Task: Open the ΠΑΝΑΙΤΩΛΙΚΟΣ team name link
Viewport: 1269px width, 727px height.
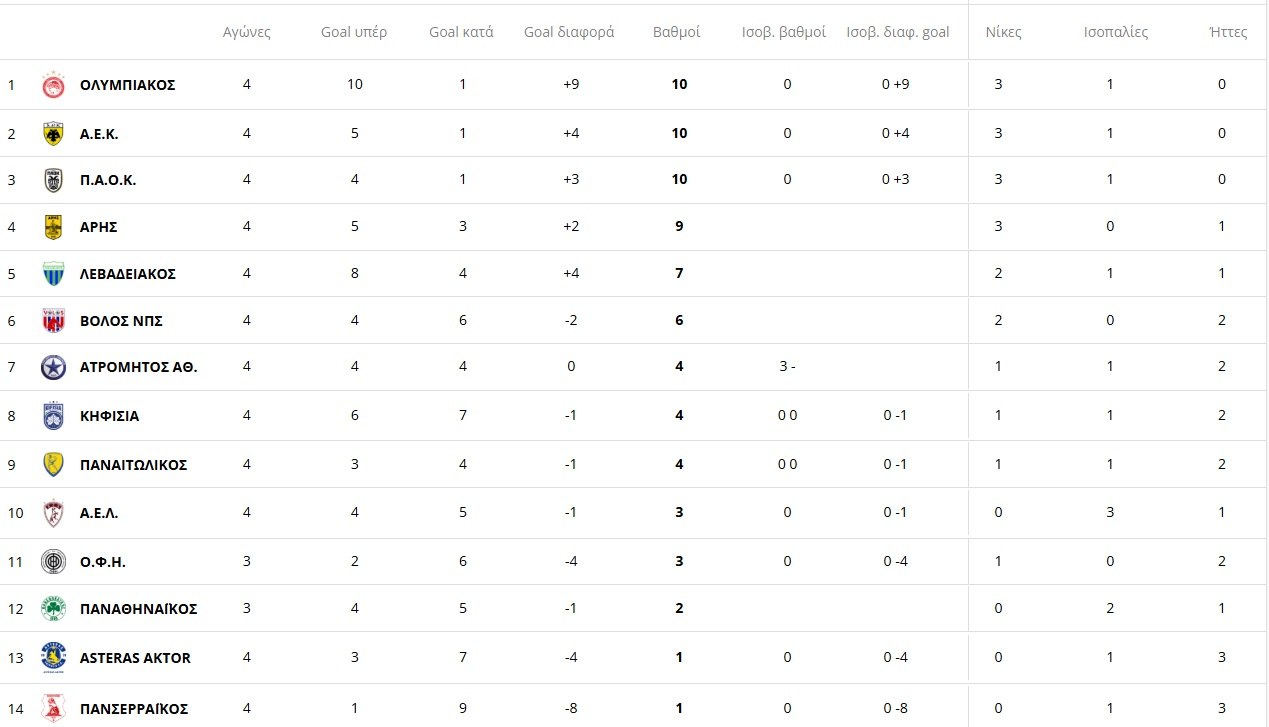Action: [133, 465]
